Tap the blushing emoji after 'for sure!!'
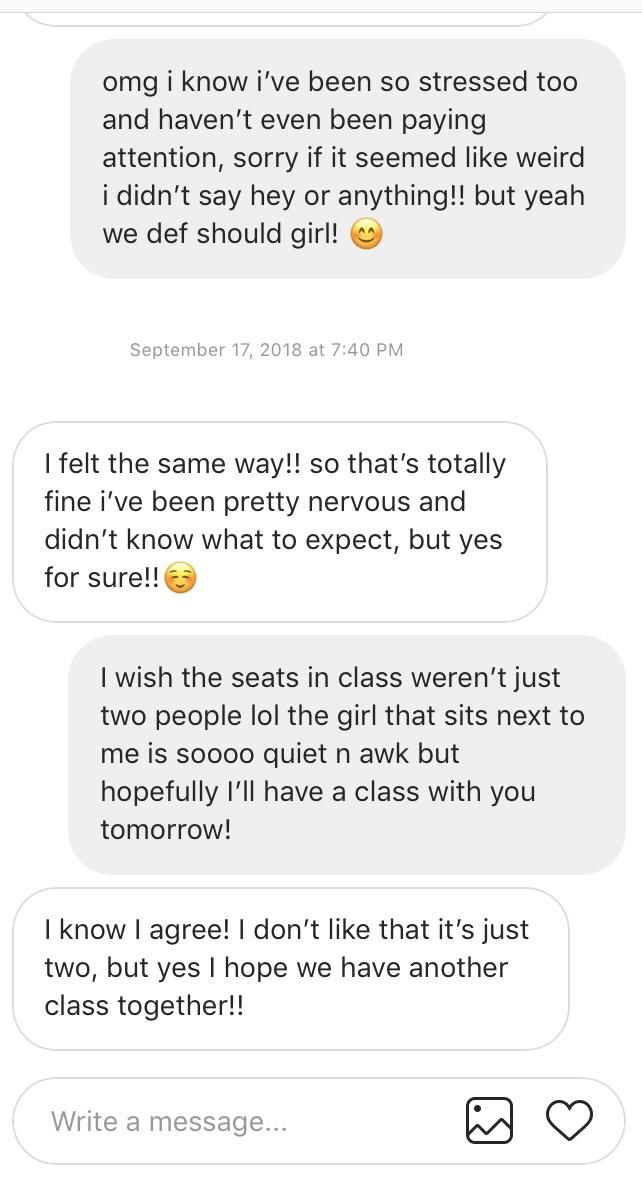Viewport: 642px width, 1181px height. tap(179, 578)
